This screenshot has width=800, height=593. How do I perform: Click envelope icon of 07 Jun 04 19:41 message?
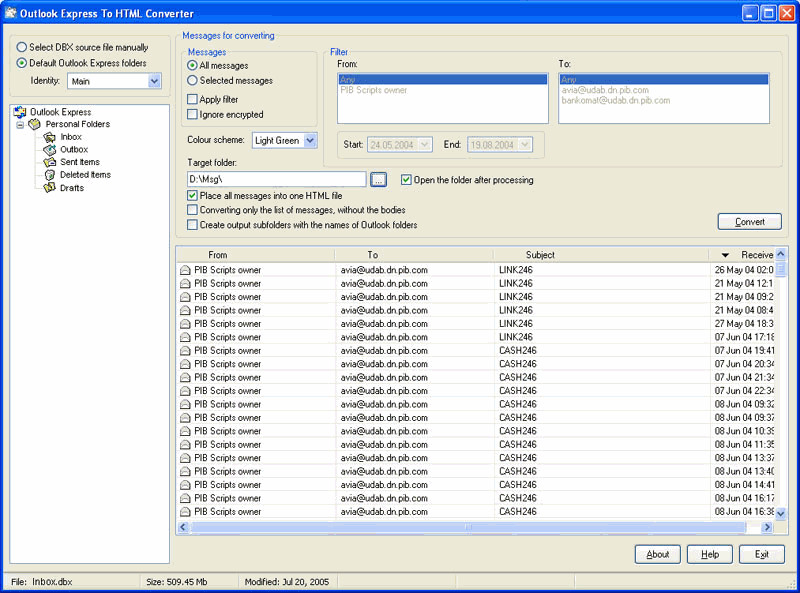coord(185,351)
